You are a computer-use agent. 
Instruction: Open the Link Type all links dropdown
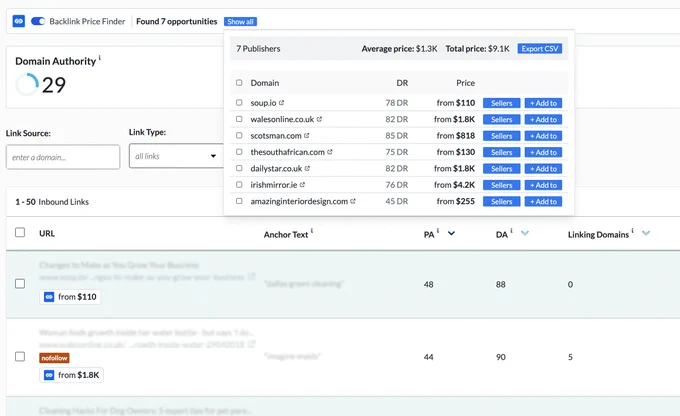point(176,156)
